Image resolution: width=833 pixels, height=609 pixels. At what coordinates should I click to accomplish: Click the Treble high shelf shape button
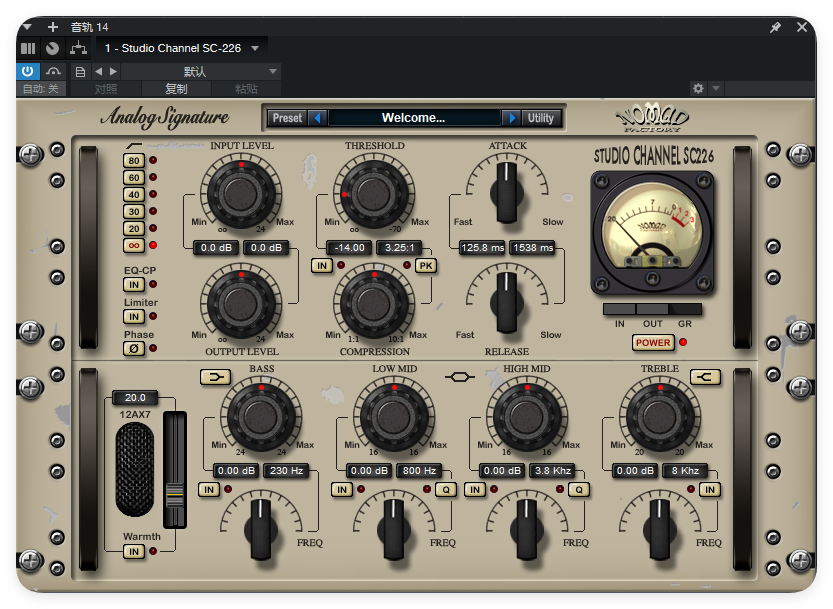click(x=705, y=377)
